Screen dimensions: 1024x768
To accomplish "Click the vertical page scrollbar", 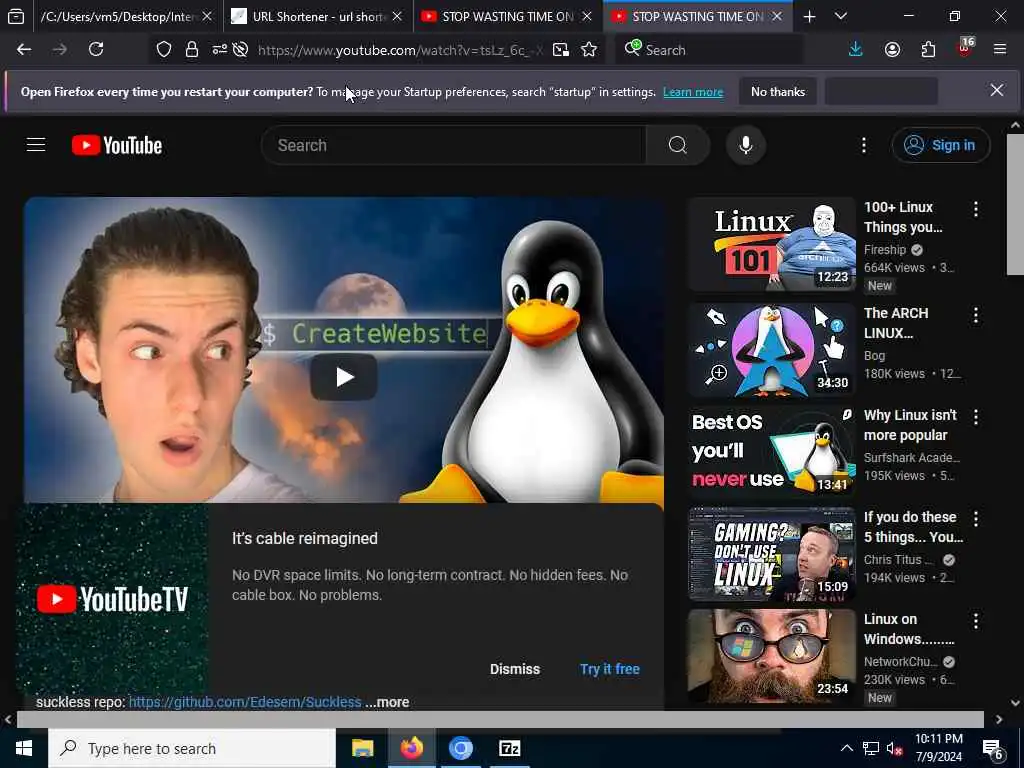I will (x=1015, y=204).
